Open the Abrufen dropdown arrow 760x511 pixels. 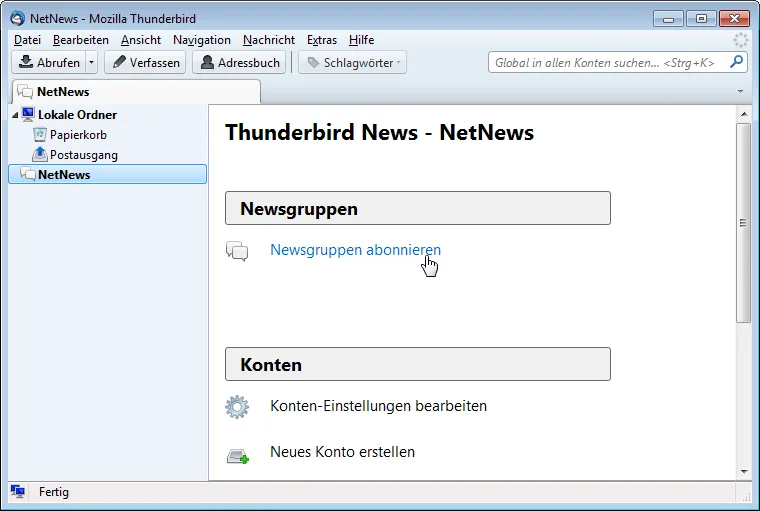coord(92,63)
